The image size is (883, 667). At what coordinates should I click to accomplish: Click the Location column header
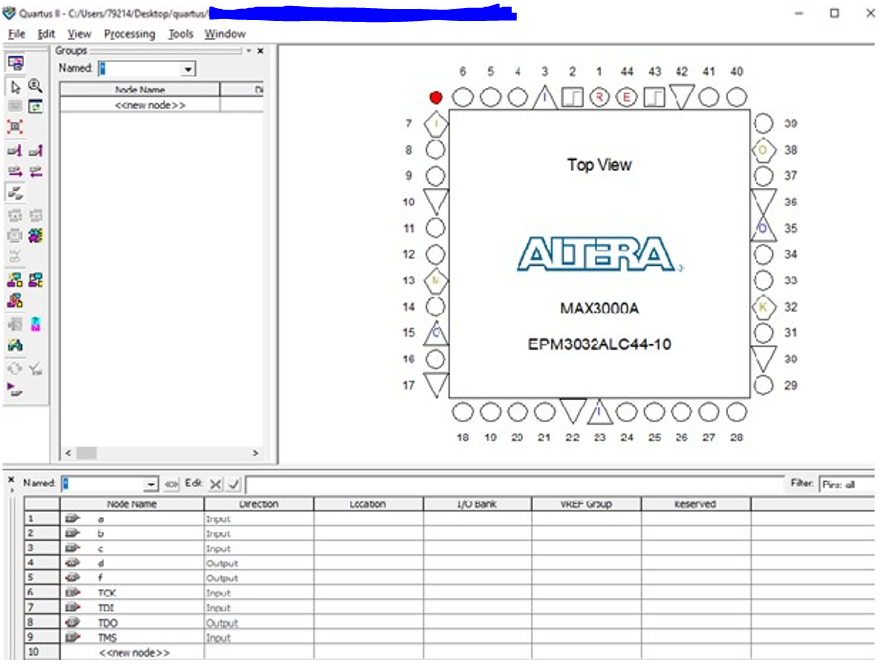click(x=368, y=504)
